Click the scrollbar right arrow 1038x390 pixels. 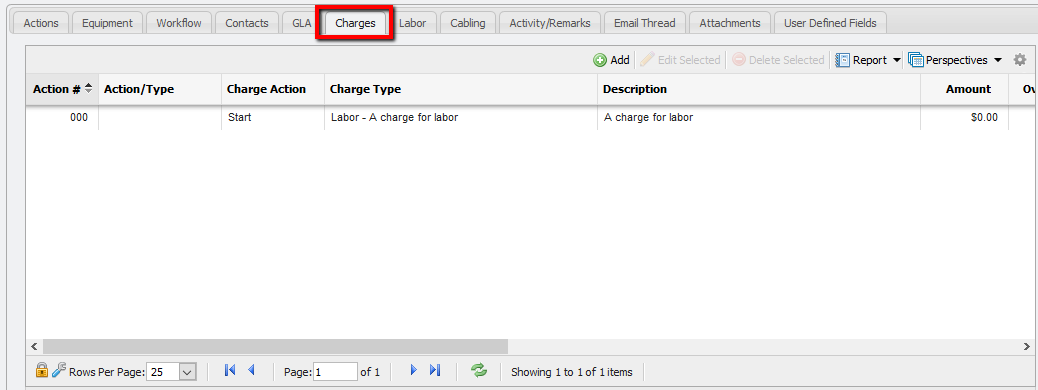pyautogui.click(x=1026, y=346)
